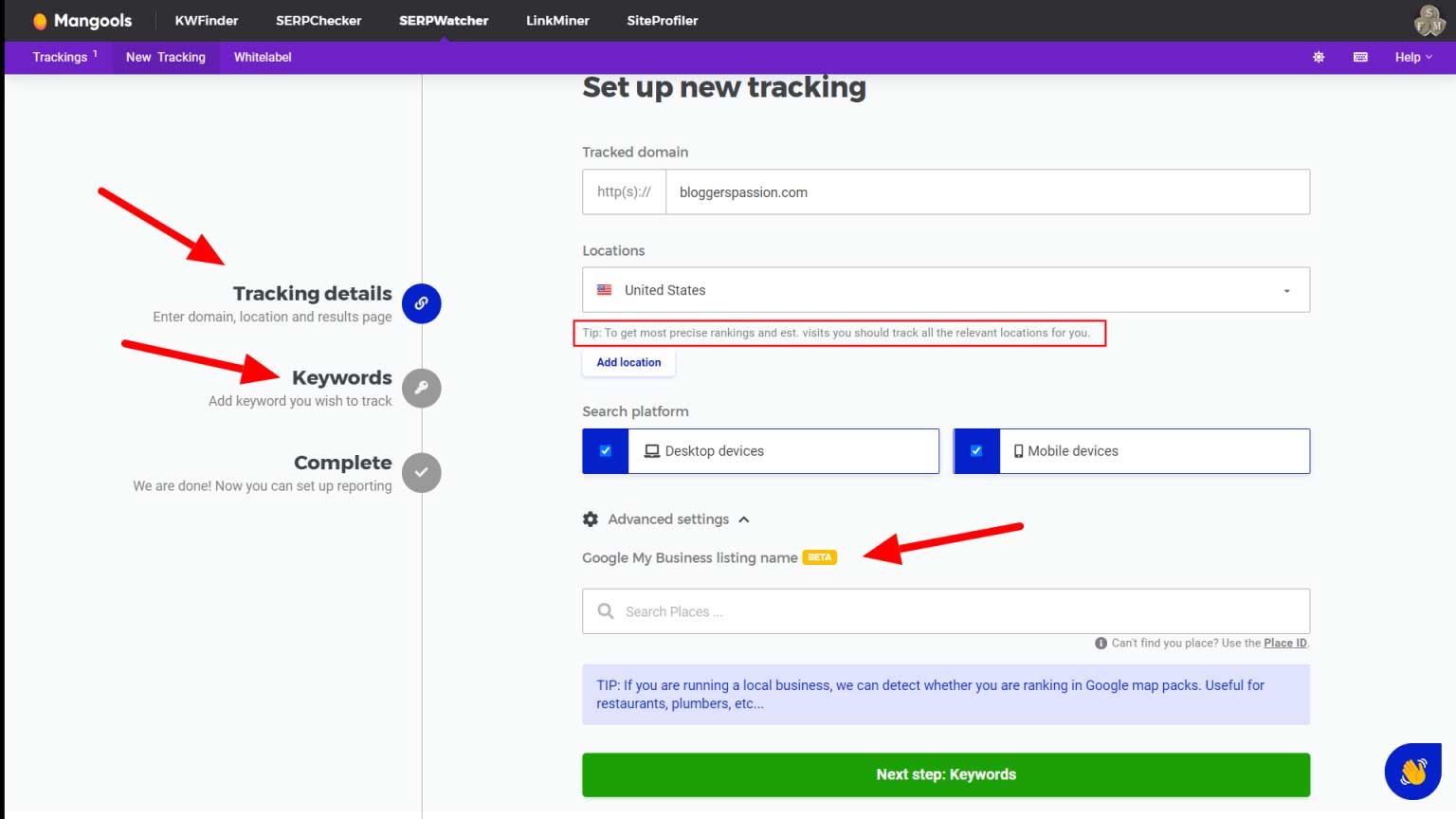The image size is (1456, 819).
Task: Click the 'Add keyword you wish to track' text
Action: click(x=300, y=401)
